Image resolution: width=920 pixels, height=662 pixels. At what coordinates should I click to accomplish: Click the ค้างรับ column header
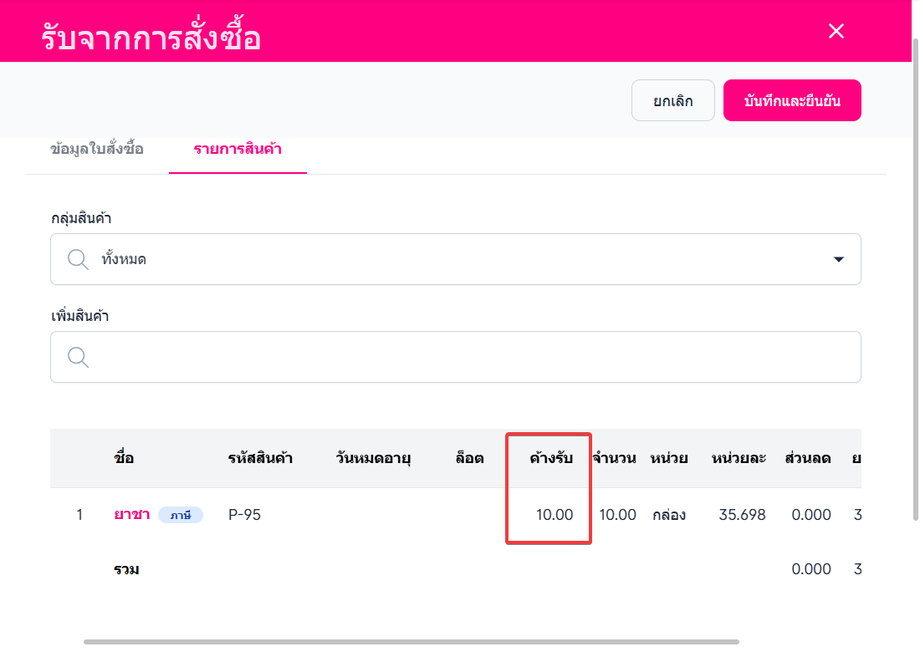[551, 458]
